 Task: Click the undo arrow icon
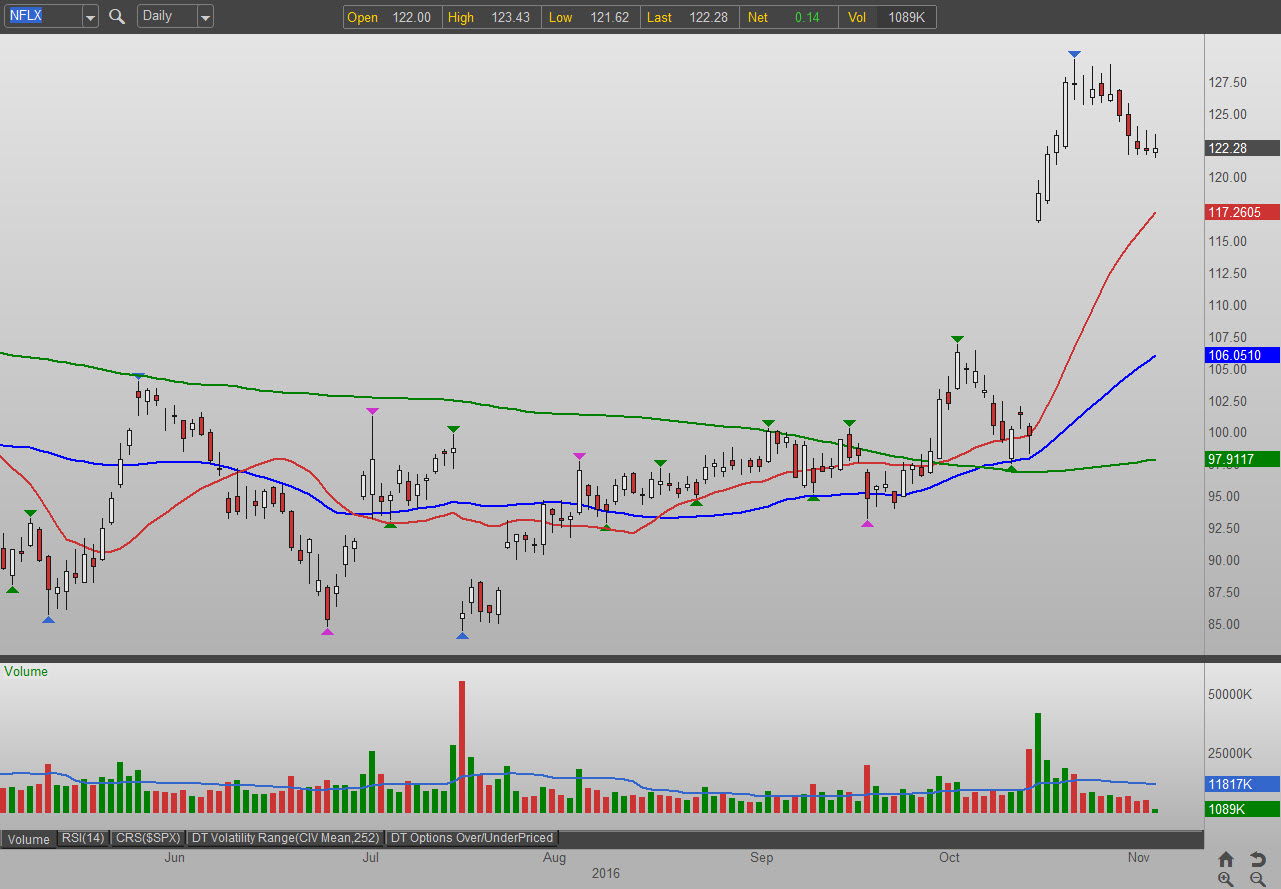pyautogui.click(x=1257, y=859)
